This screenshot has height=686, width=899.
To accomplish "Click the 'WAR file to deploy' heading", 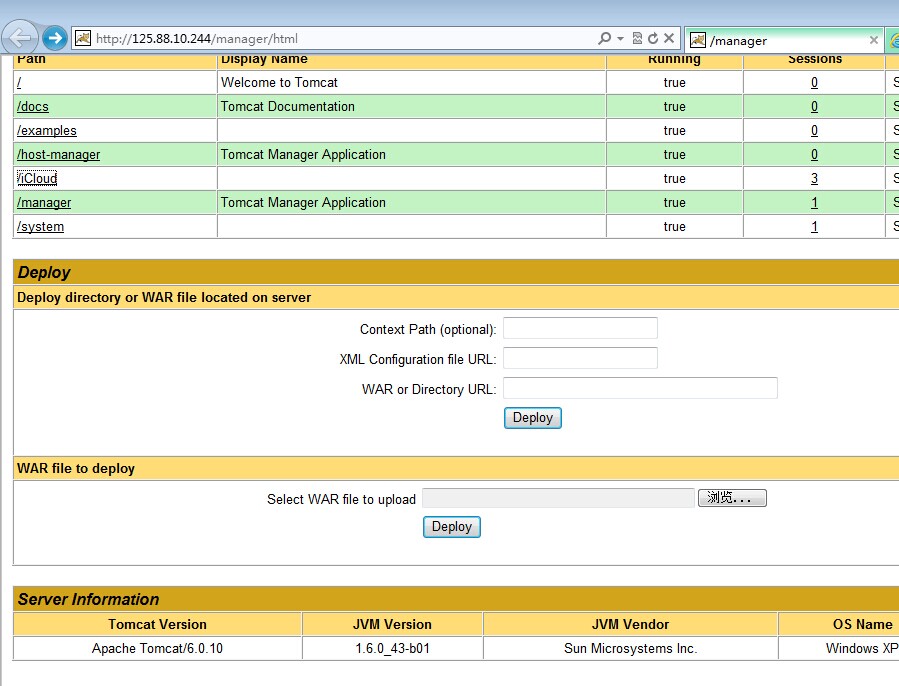I will point(76,469).
